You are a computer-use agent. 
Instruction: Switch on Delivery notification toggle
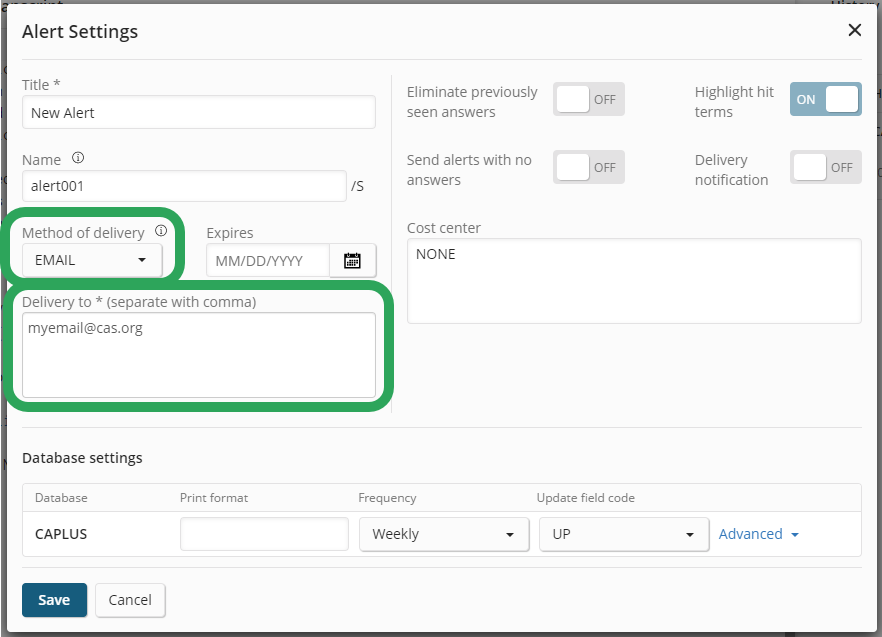tap(825, 168)
